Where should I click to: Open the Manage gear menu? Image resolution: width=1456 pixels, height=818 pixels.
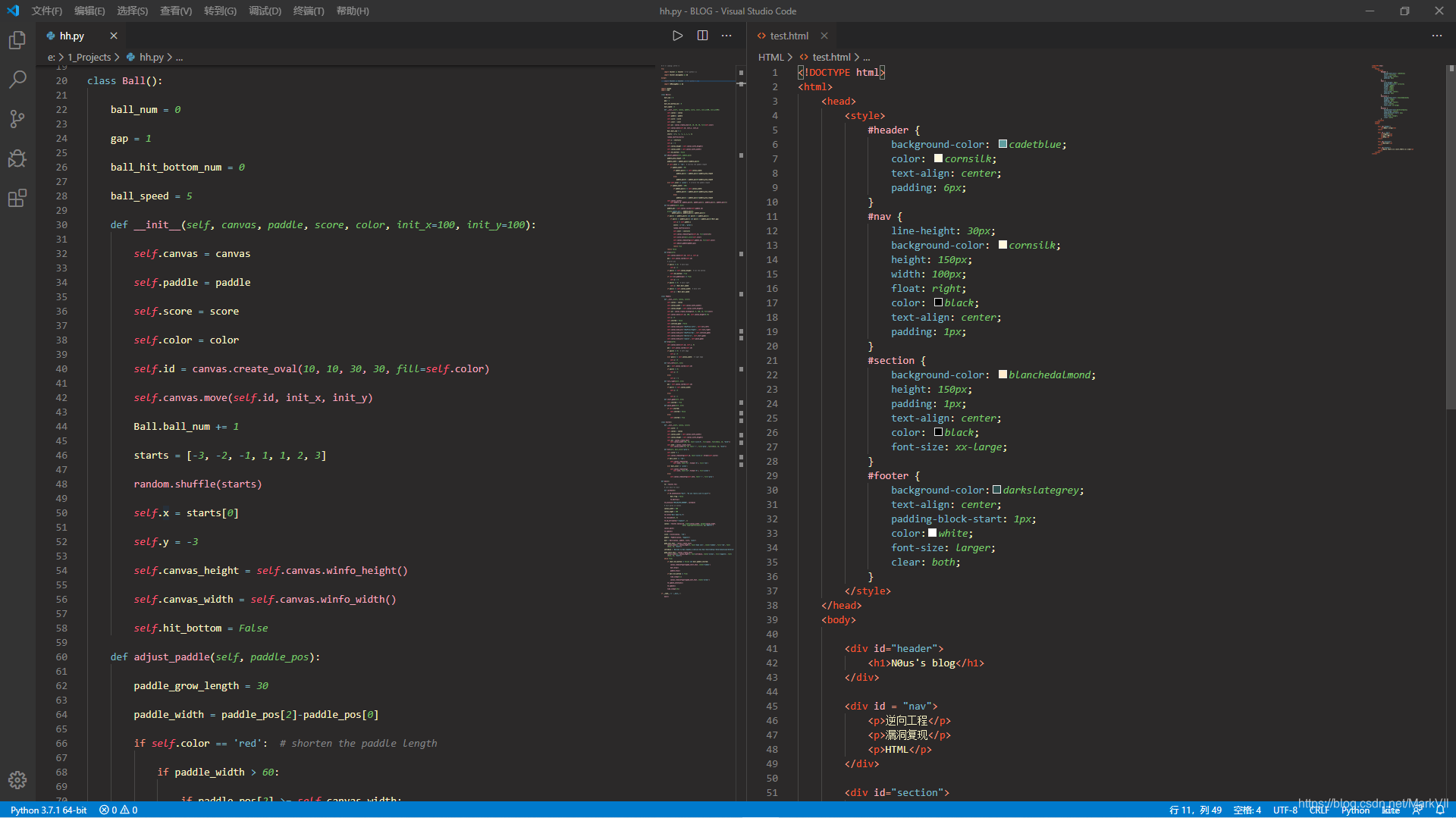(x=17, y=780)
